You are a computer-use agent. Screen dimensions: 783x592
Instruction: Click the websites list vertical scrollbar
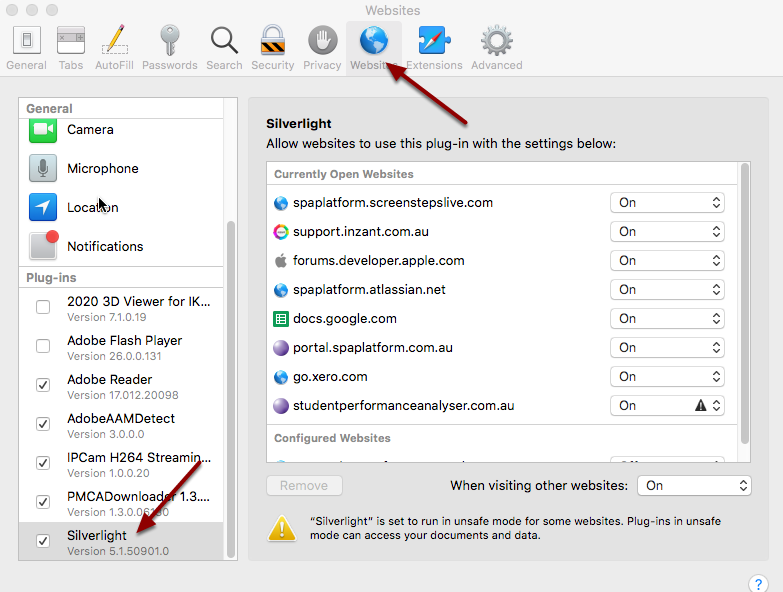pos(745,303)
